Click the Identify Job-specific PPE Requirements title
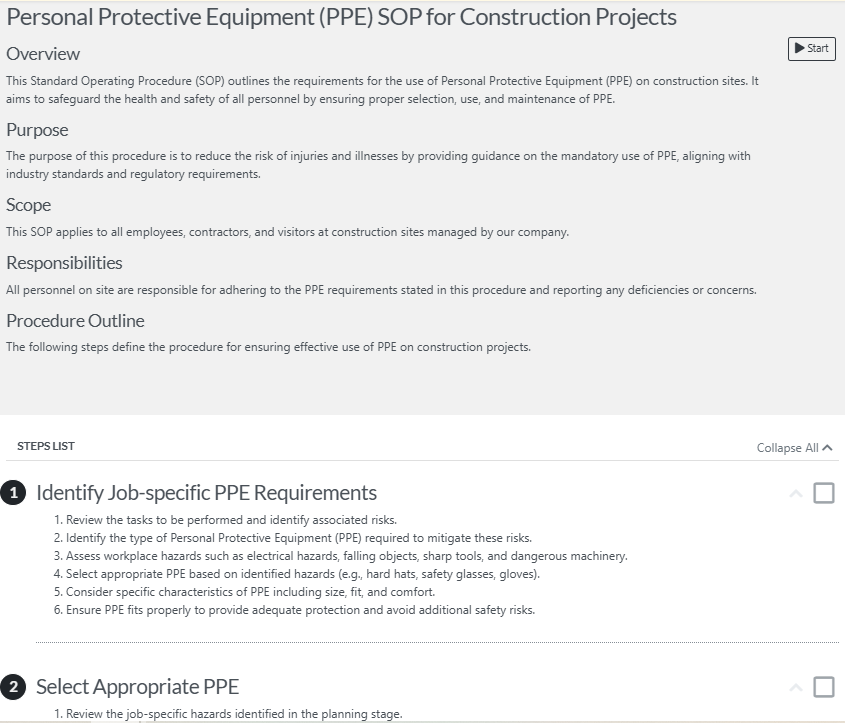Image resolution: width=845 pixels, height=723 pixels. pos(207,492)
